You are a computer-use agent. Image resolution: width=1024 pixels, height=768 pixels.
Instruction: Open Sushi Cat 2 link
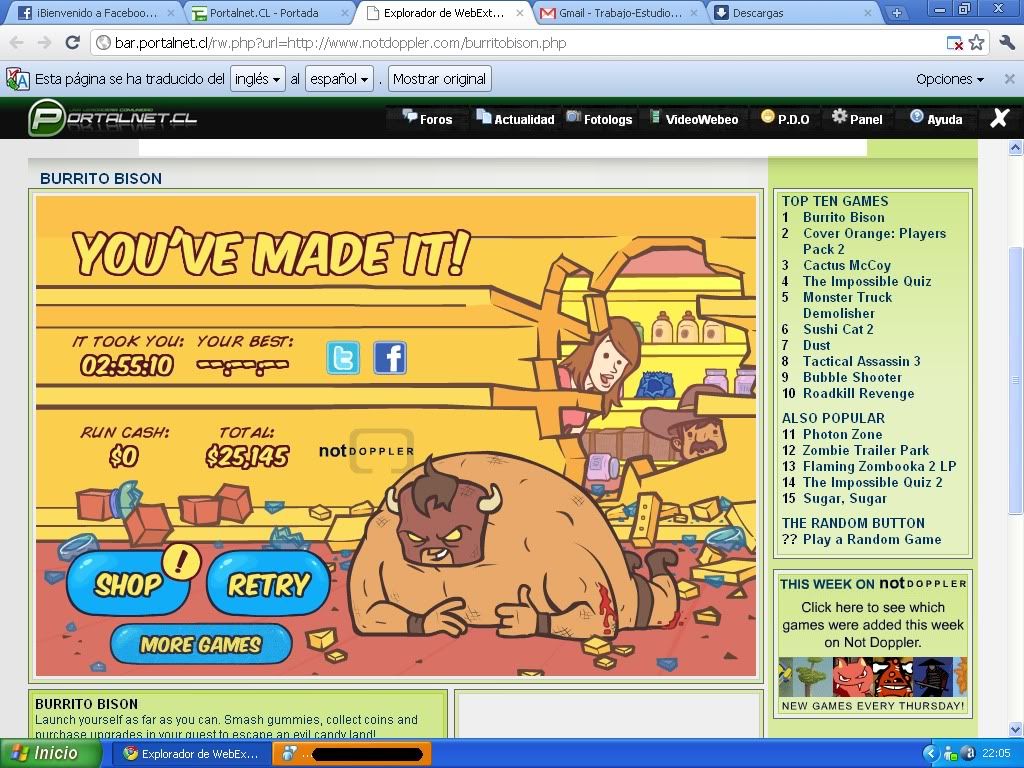click(838, 329)
